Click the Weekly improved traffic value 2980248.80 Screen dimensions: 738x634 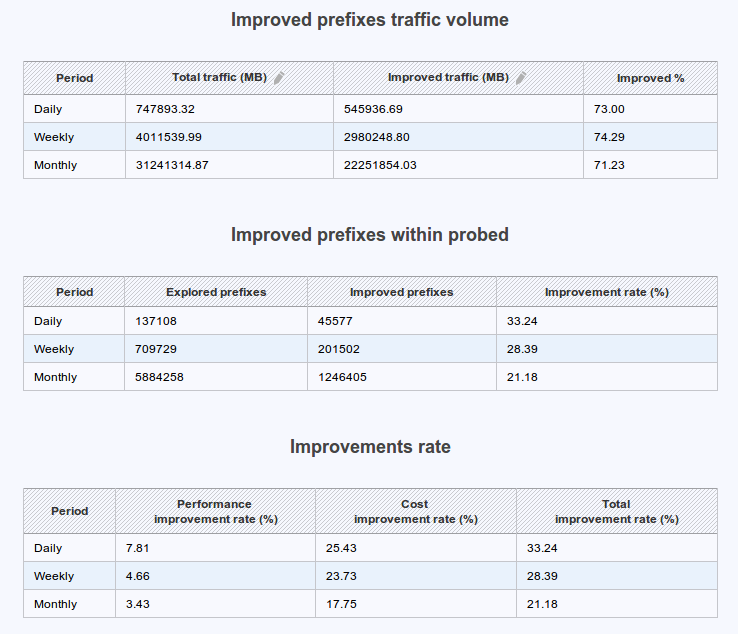pyautogui.click(x=376, y=137)
